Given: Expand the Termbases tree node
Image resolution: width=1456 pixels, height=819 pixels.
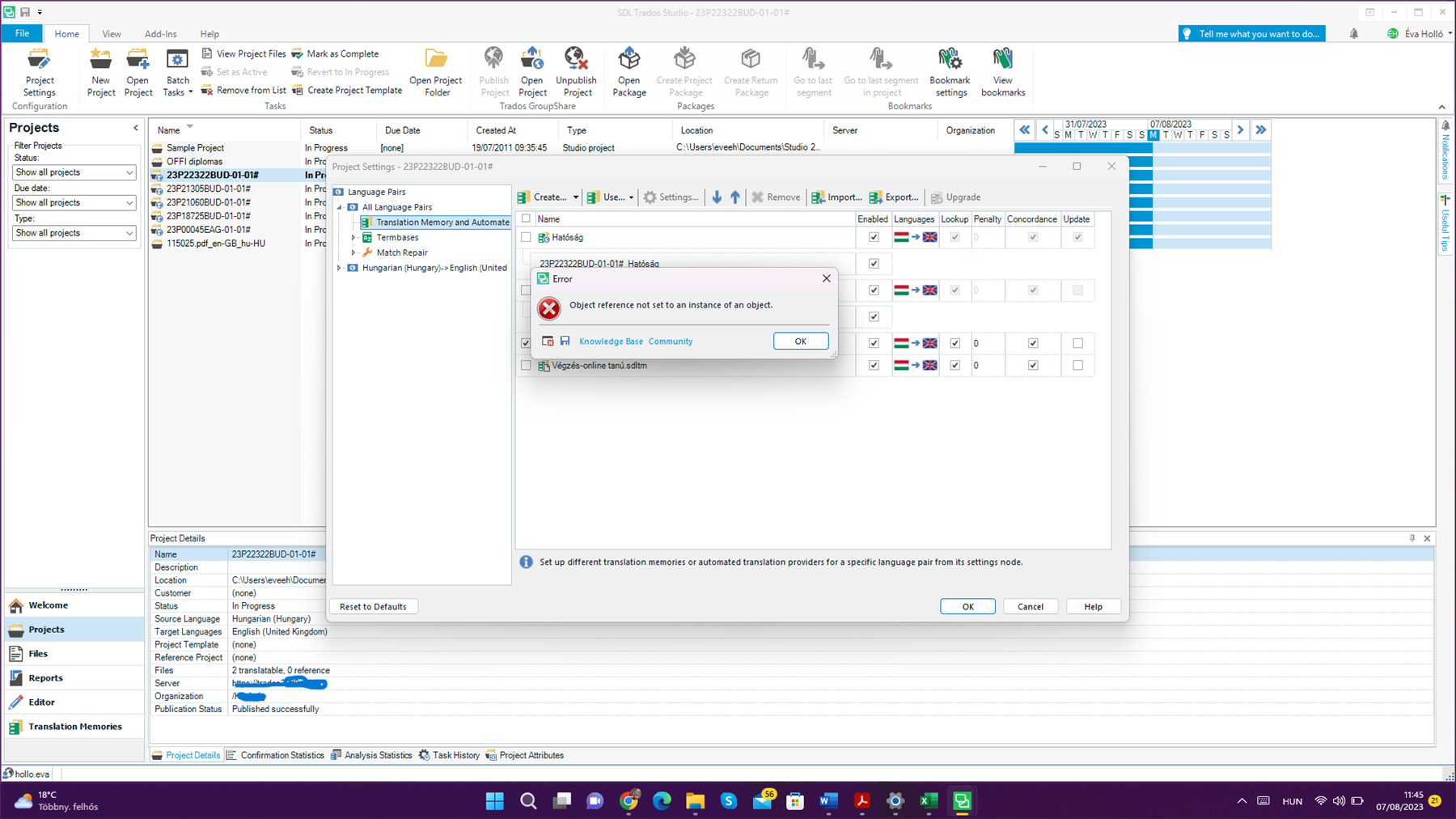Looking at the screenshot, I should [x=353, y=238].
